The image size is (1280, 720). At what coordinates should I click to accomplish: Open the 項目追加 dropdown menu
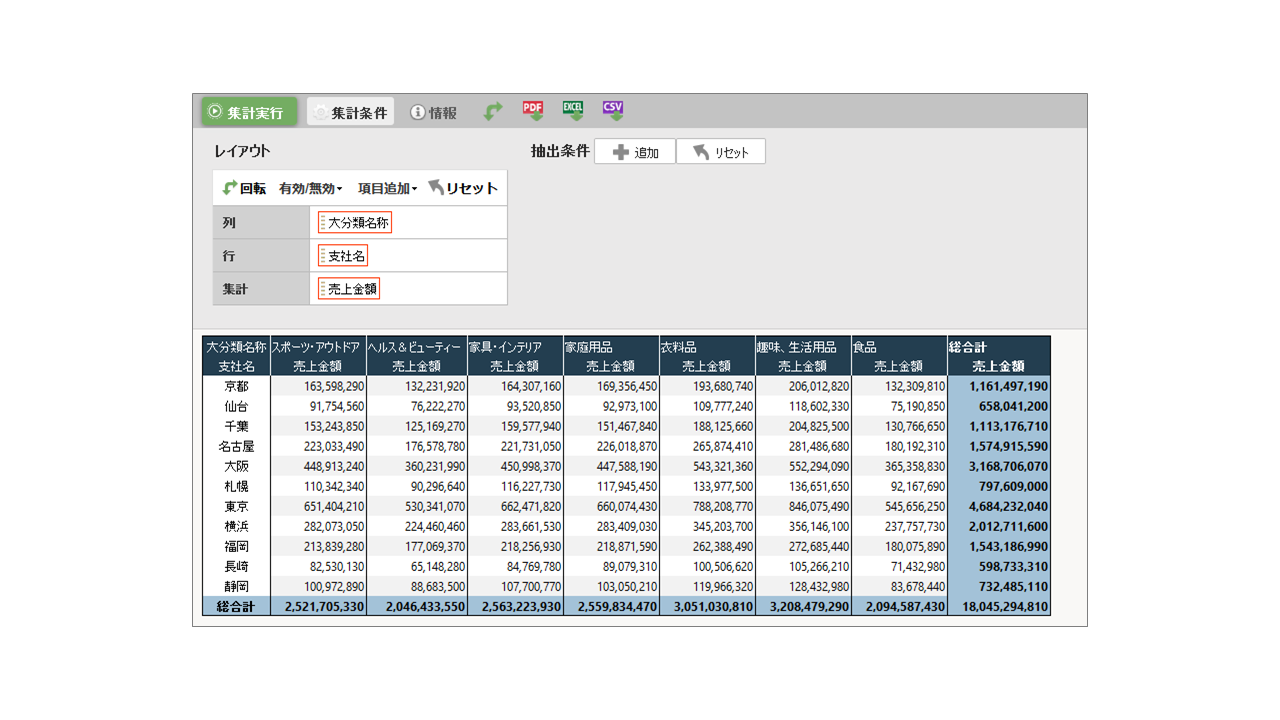[387, 188]
